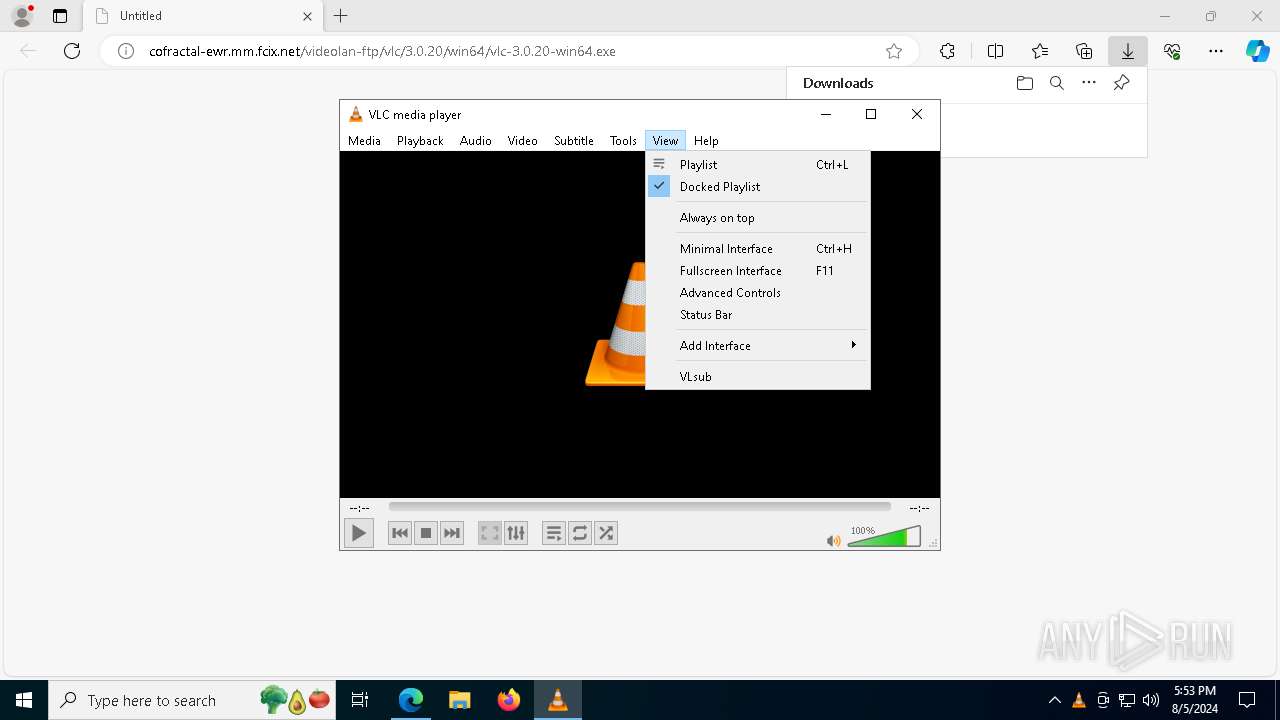Open Edge settings and more menu

pos(1216,51)
